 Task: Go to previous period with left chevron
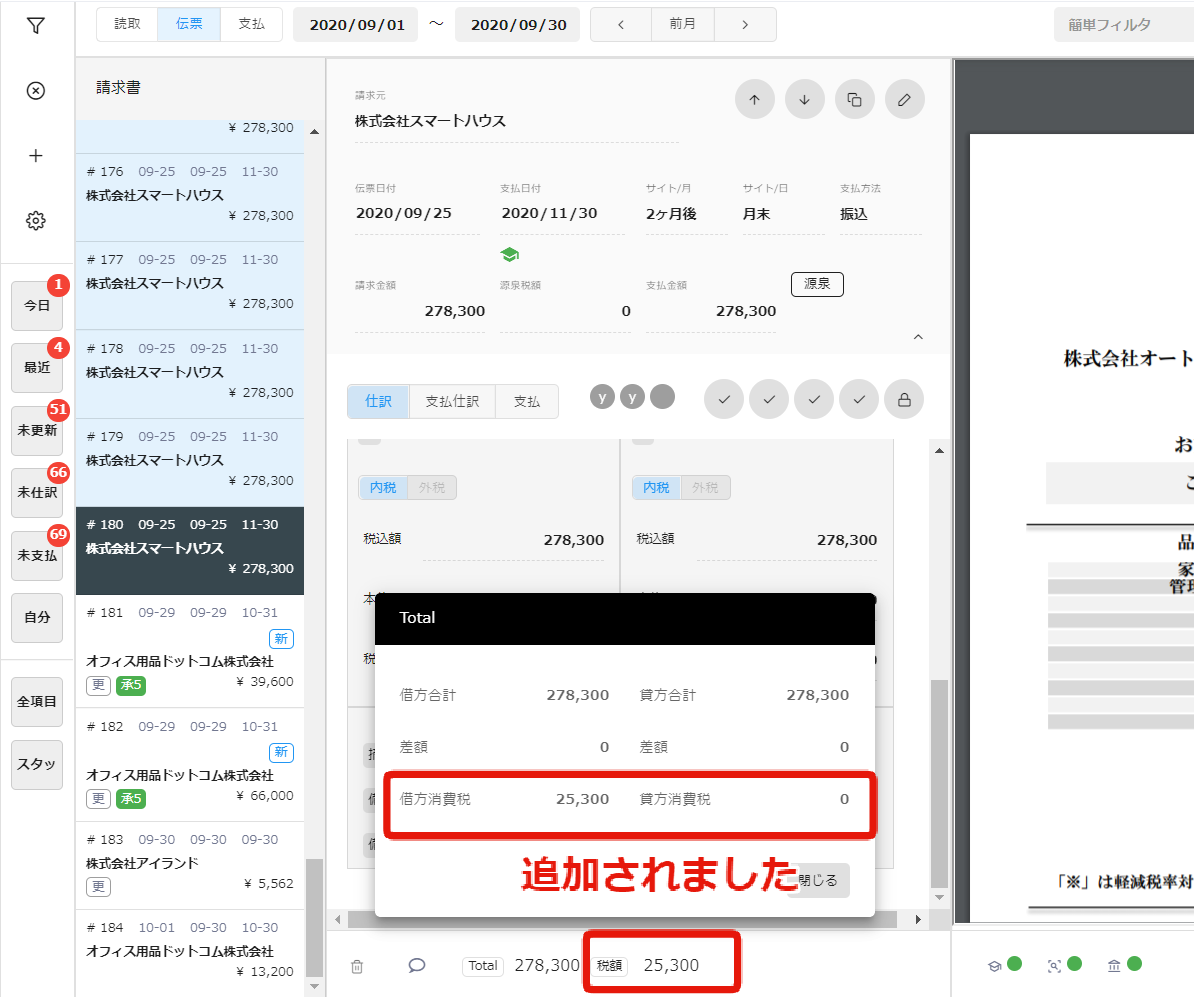click(x=621, y=24)
